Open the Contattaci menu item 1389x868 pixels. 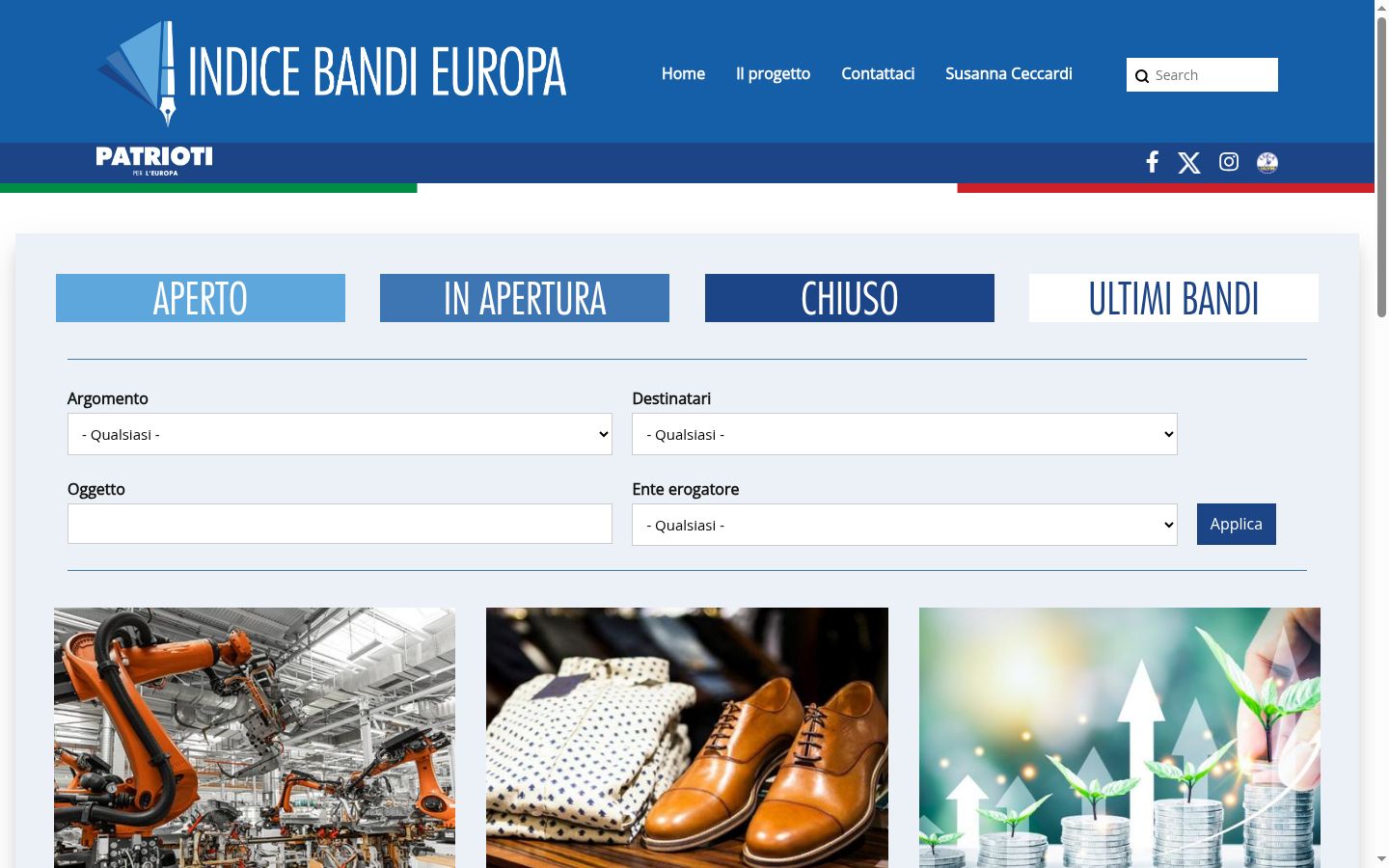point(878,73)
